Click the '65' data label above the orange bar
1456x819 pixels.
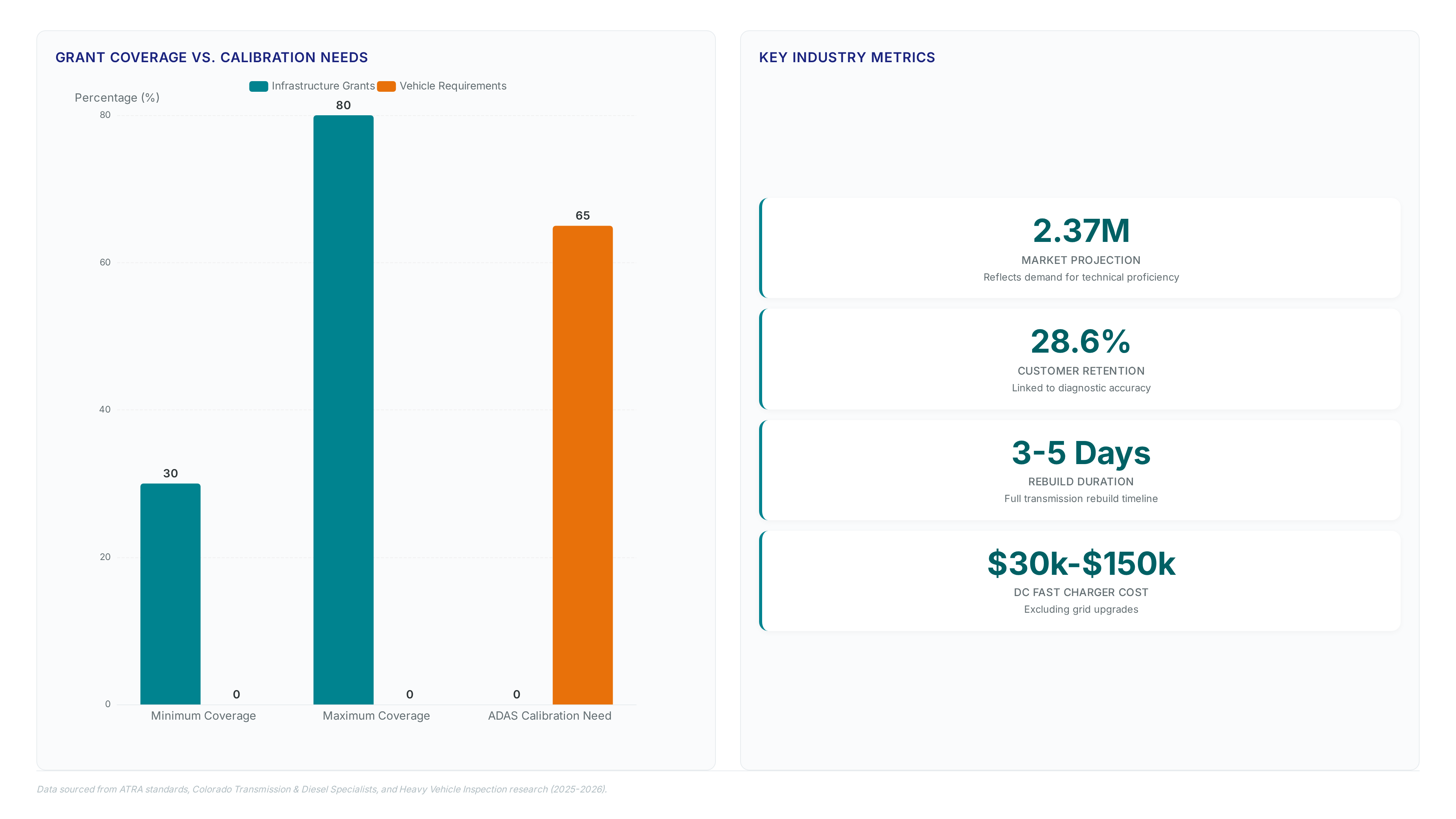(x=582, y=215)
